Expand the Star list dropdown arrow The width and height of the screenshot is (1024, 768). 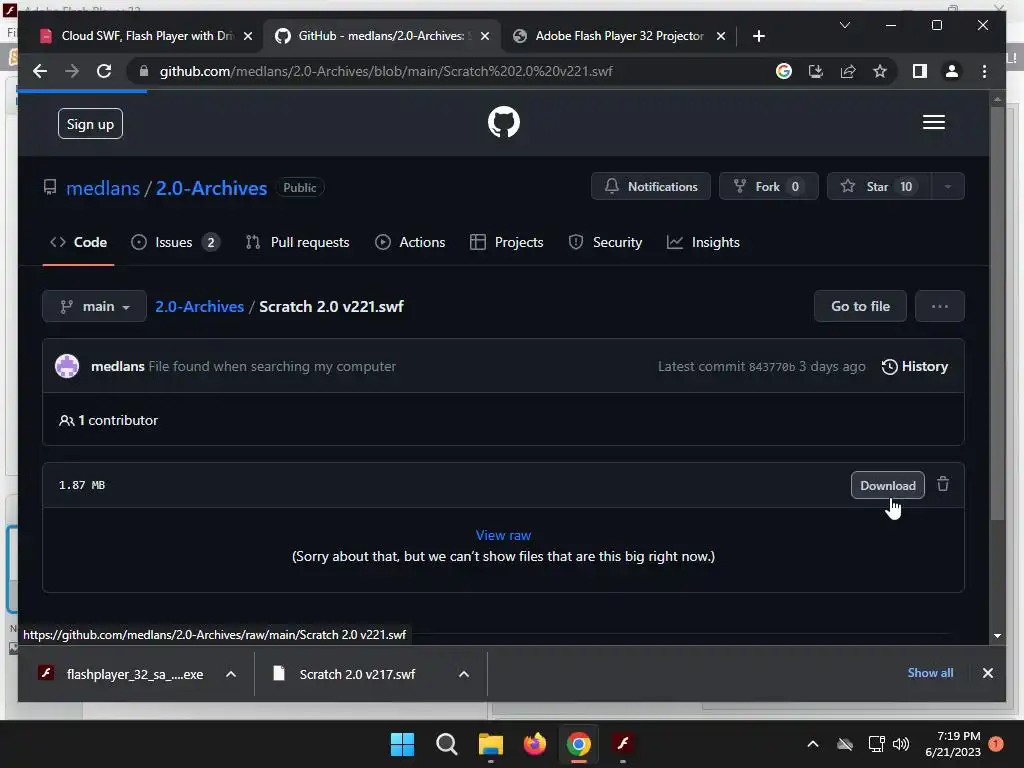pyautogui.click(x=947, y=187)
